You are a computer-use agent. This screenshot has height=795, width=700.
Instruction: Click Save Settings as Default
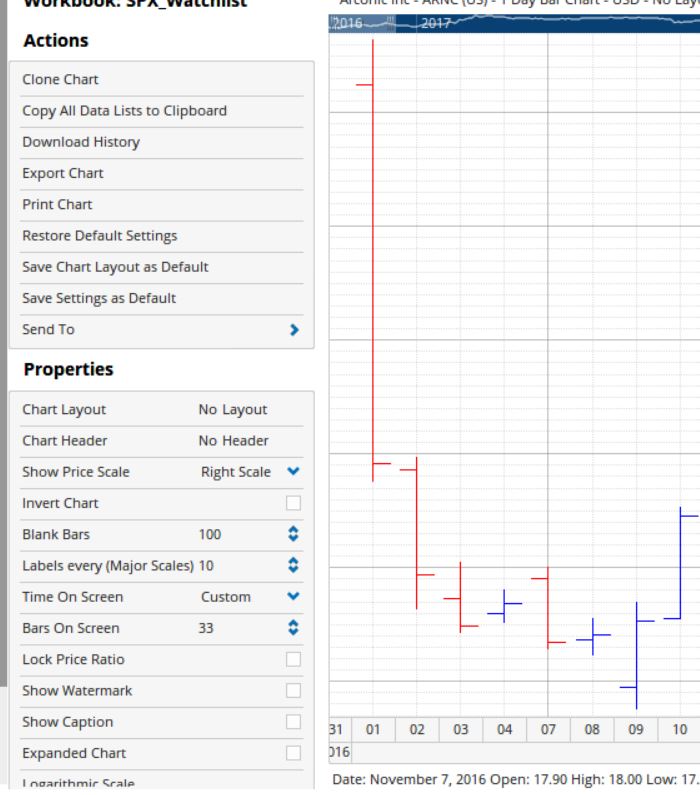click(161, 299)
